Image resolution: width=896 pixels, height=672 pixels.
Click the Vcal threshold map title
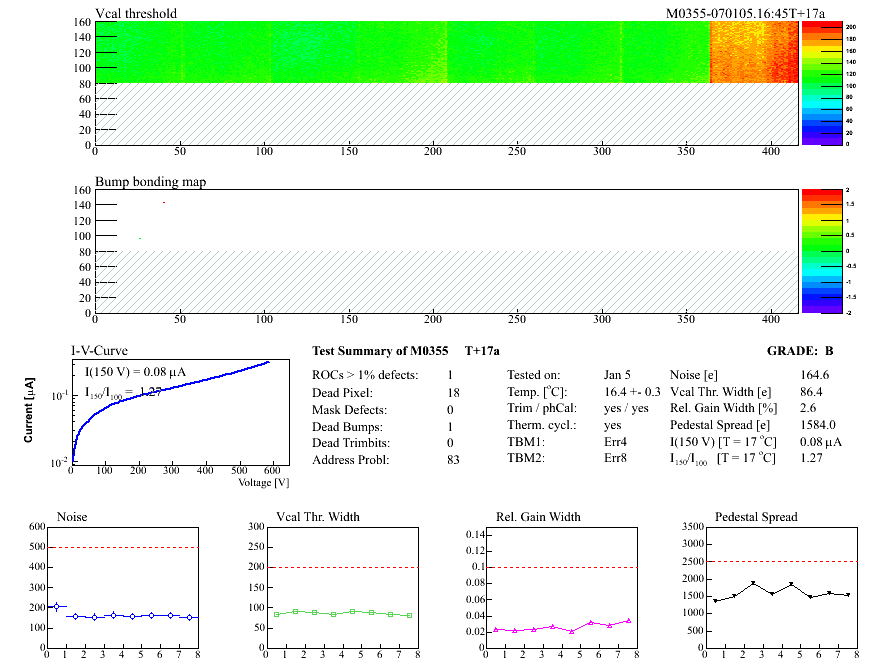tap(136, 13)
